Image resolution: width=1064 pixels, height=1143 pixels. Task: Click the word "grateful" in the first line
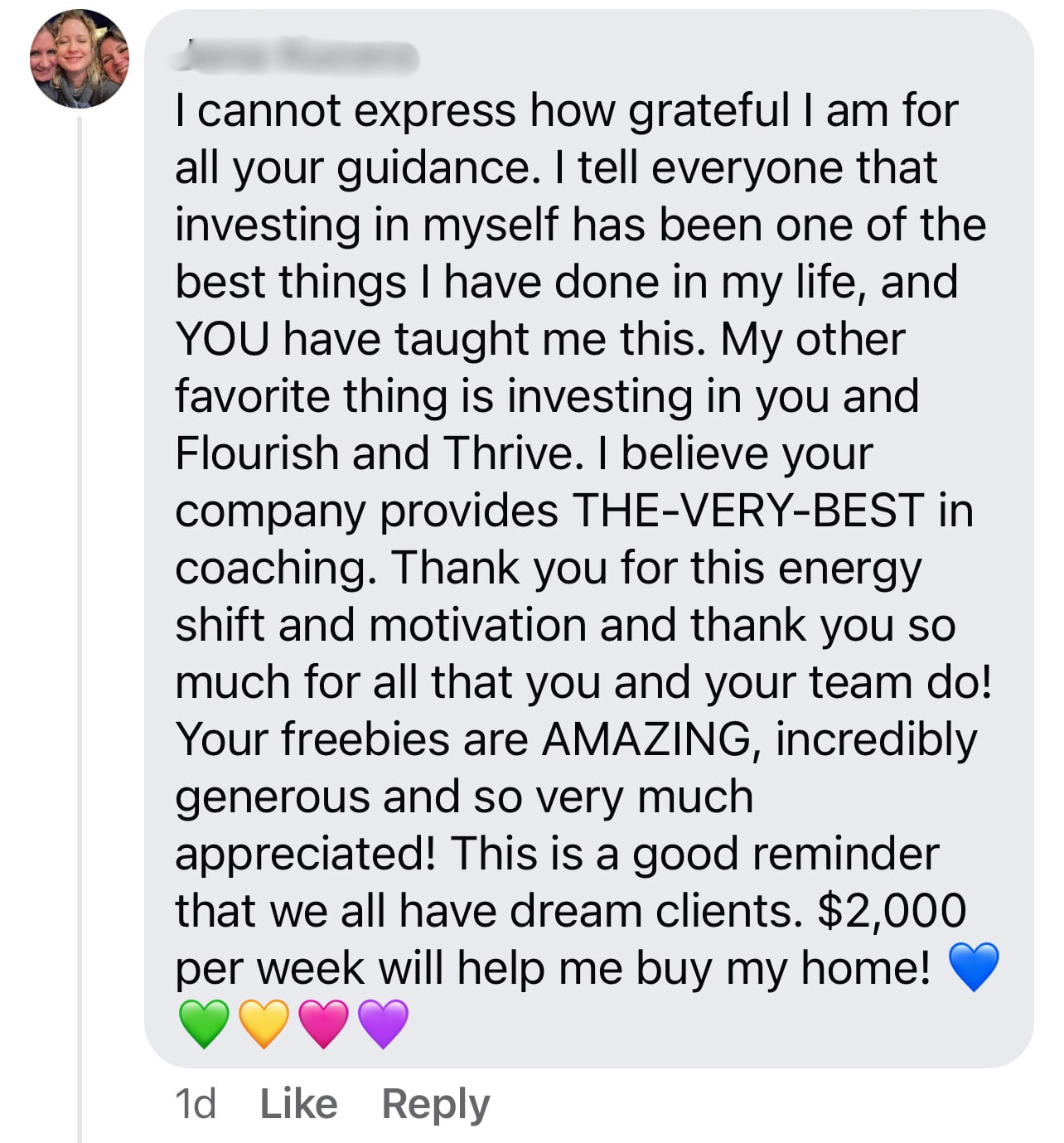pyautogui.click(x=709, y=112)
